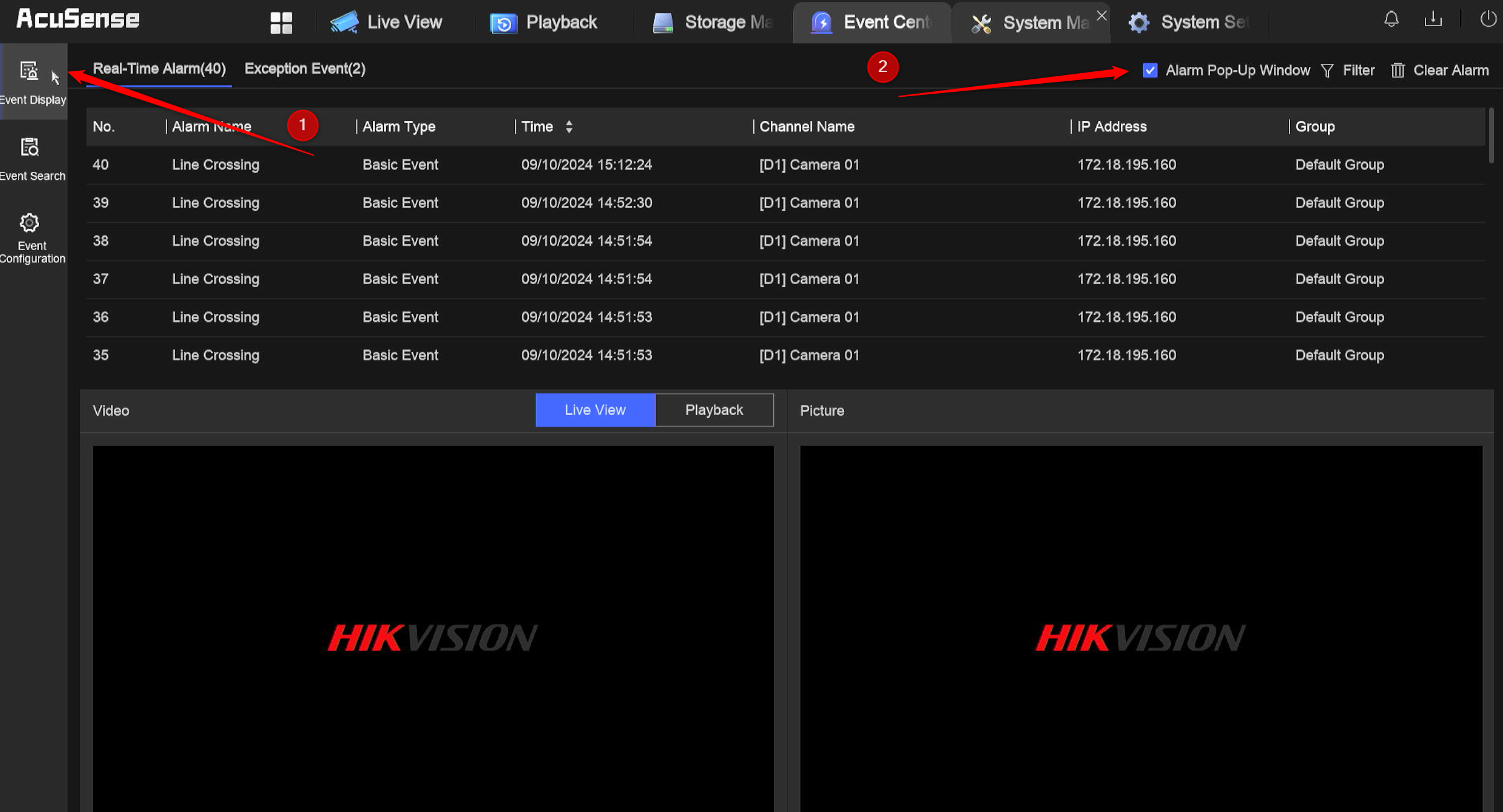
Task: Select alarm 40 Line Crossing row
Action: 434,164
